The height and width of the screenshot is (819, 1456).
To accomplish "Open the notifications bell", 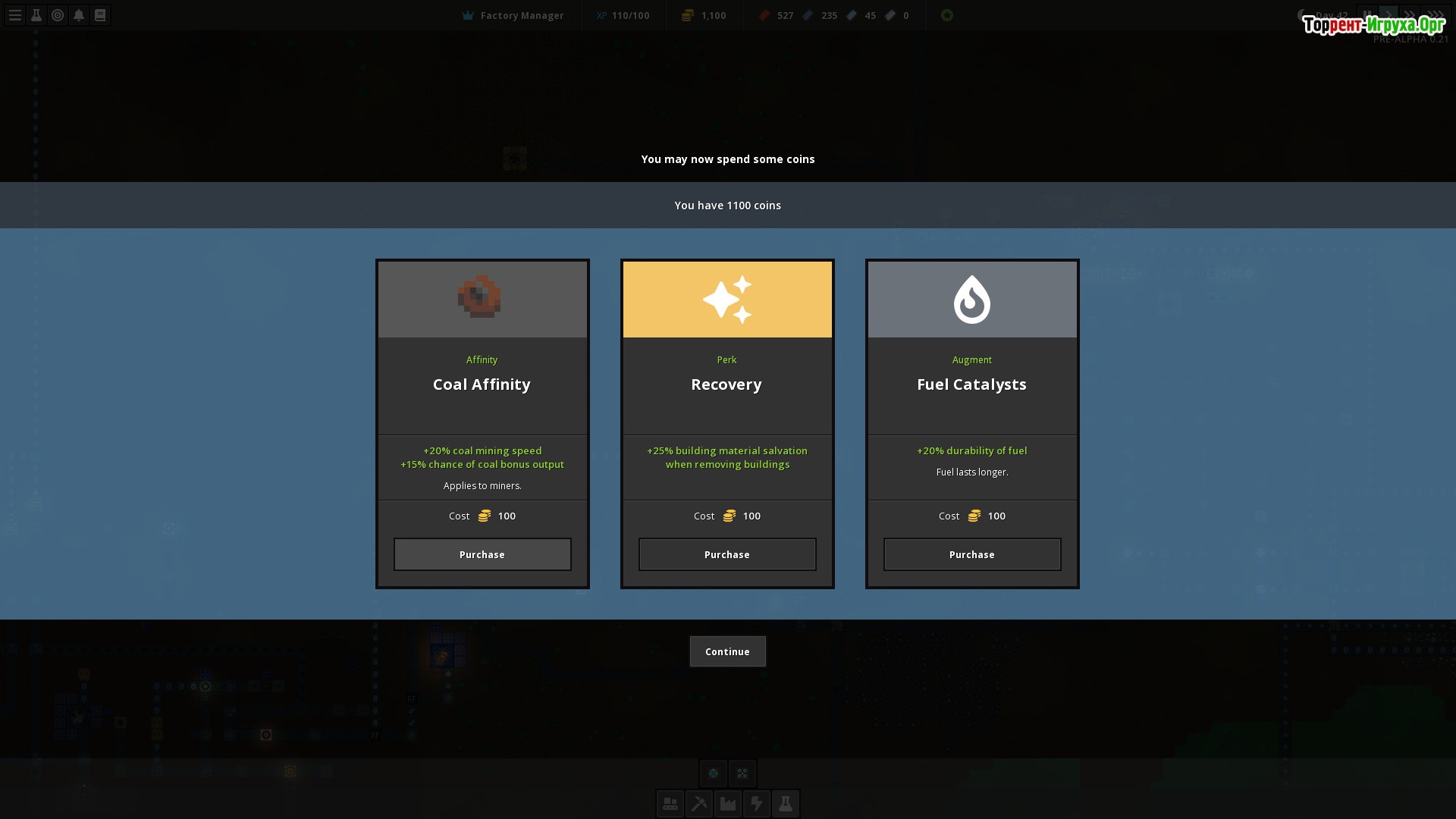I will tap(79, 15).
